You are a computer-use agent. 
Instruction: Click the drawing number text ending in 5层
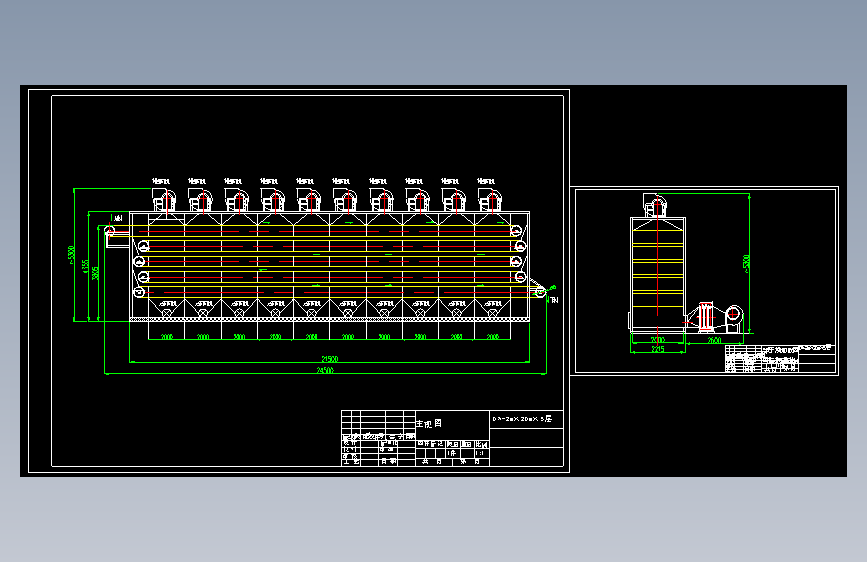tap(522, 419)
